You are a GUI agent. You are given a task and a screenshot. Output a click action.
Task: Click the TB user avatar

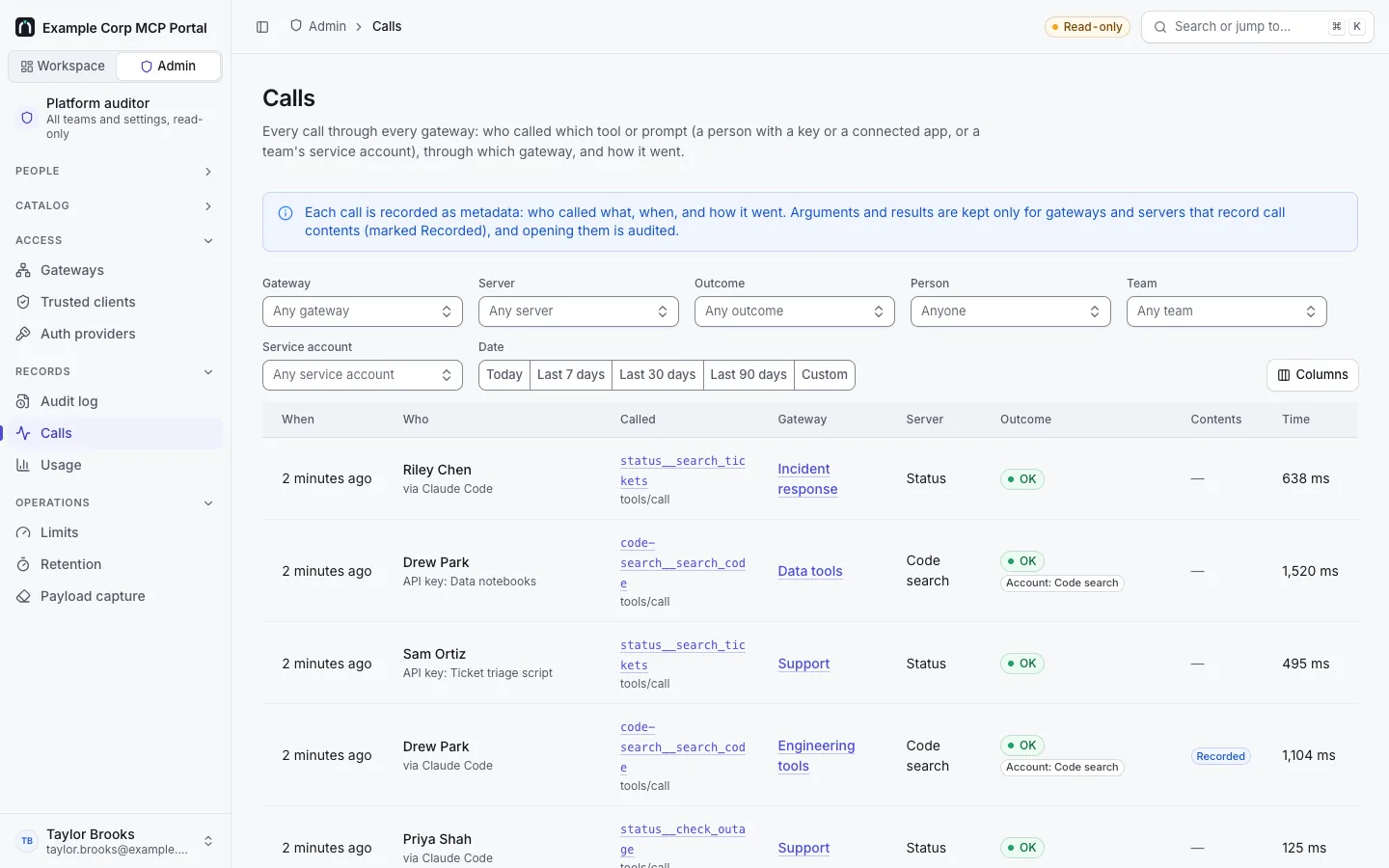click(27, 841)
